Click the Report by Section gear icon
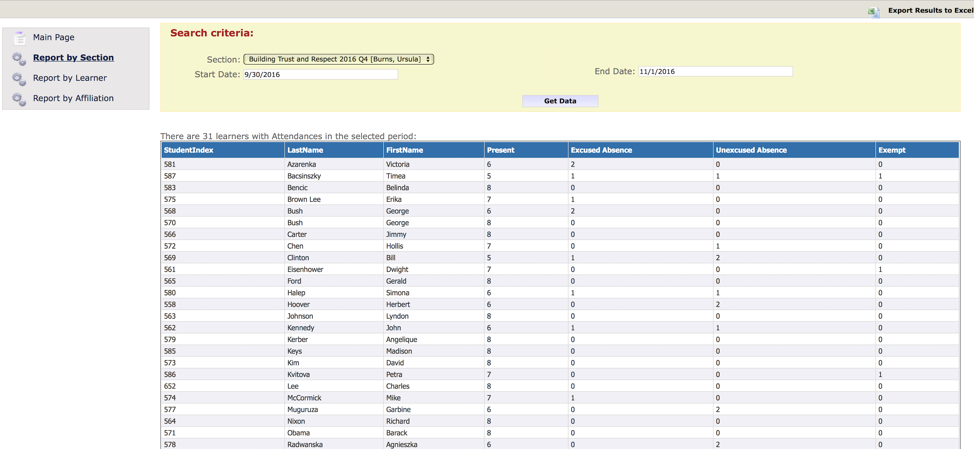This screenshot has height=449, width=974. [19, 58]
